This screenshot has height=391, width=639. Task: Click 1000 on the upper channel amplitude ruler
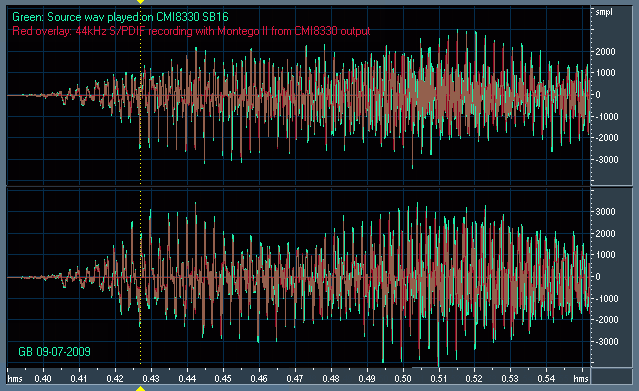coord(606,73)
